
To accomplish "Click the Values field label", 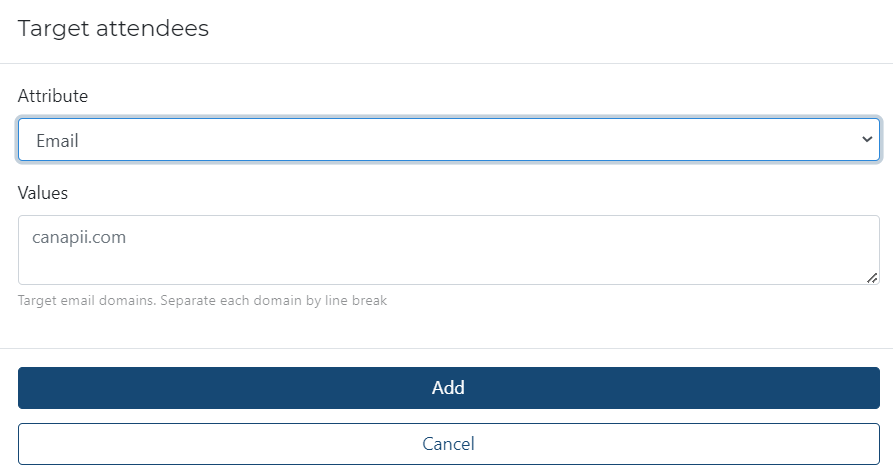I will (x=43, y=193).
